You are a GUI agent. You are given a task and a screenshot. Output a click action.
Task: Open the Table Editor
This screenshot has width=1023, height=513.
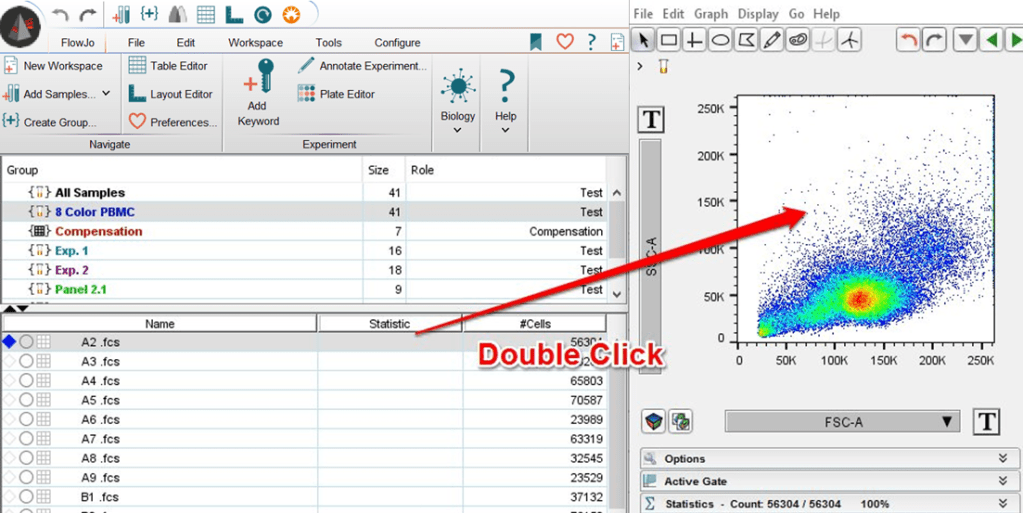tap(168, 66)
